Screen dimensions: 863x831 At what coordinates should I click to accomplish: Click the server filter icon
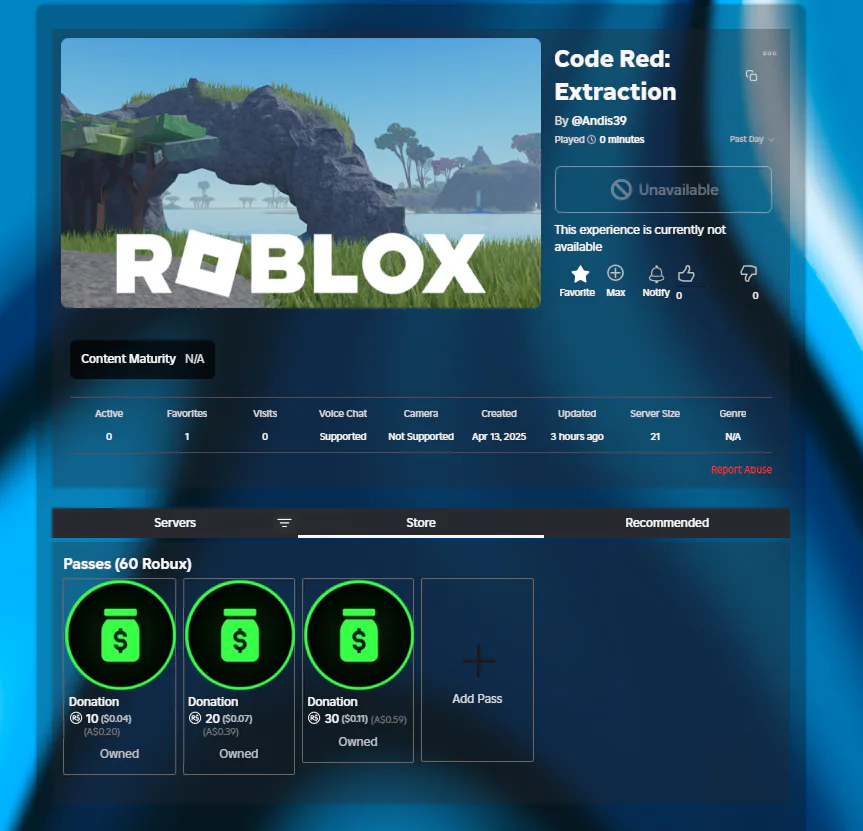(284, 522)
